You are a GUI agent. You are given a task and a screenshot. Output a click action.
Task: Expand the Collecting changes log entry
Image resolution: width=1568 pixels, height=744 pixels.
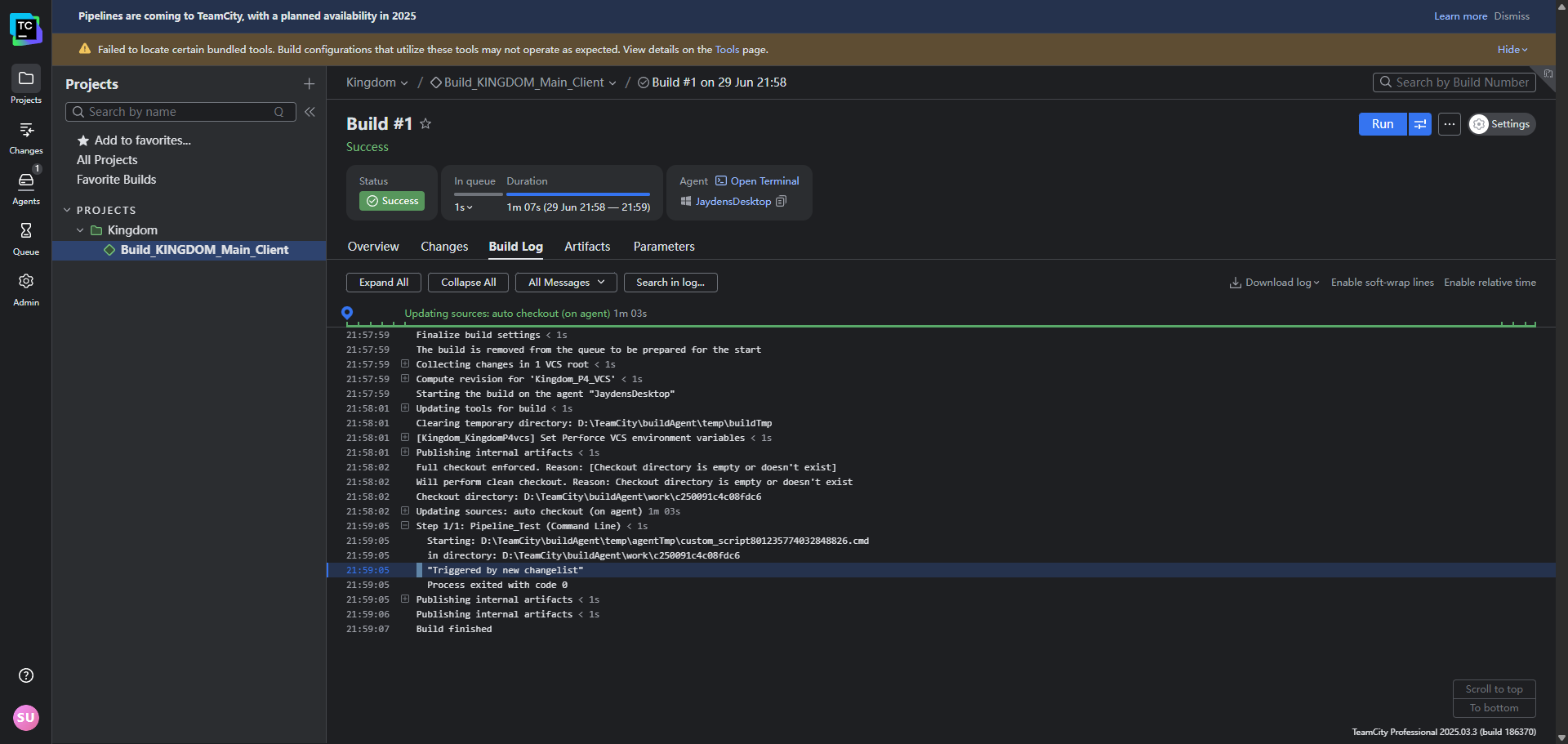[404, 364]
